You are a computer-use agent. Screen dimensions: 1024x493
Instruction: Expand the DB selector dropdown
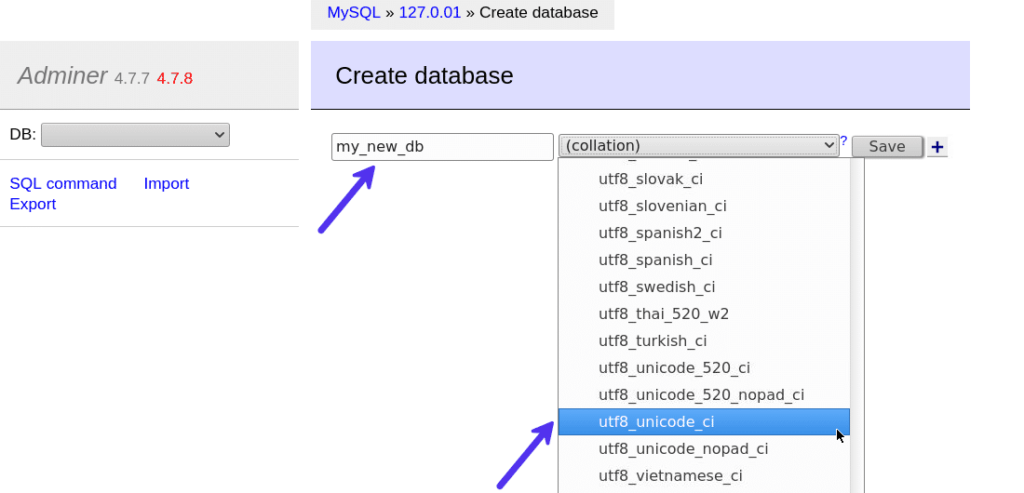pos(135,134)
